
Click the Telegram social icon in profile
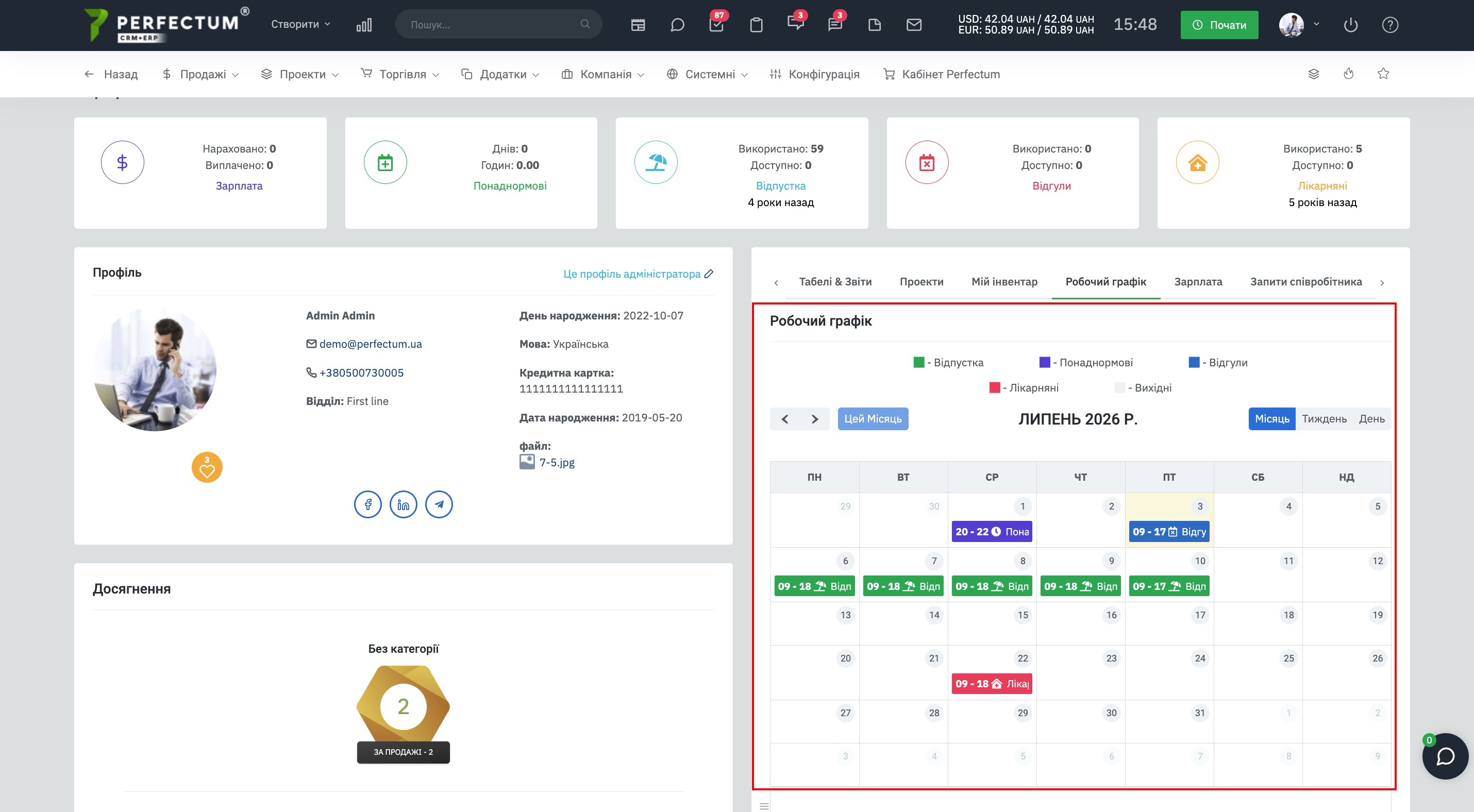439,504
